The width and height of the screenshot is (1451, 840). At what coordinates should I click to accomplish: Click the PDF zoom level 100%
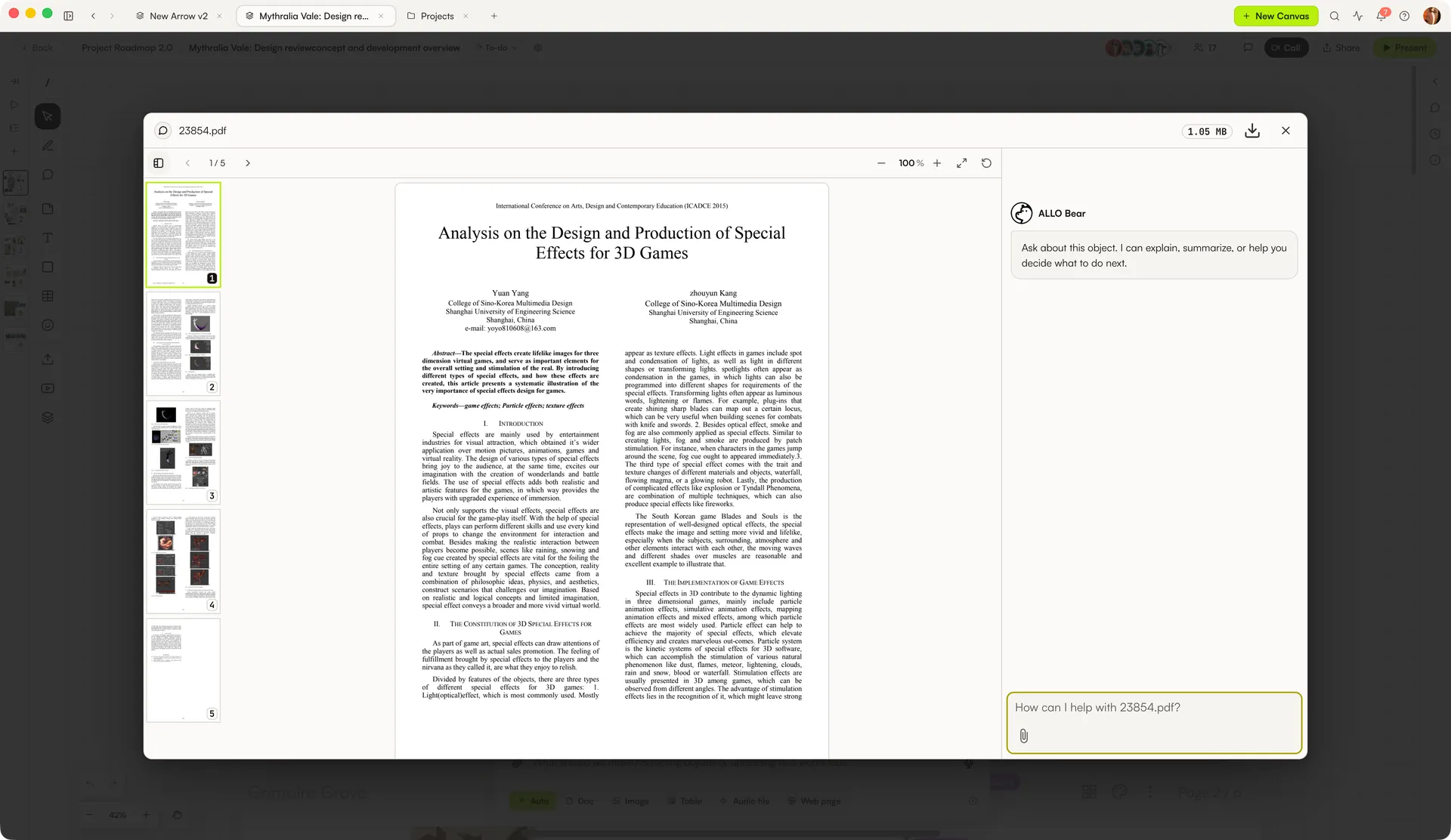click(x=911, y=163)
